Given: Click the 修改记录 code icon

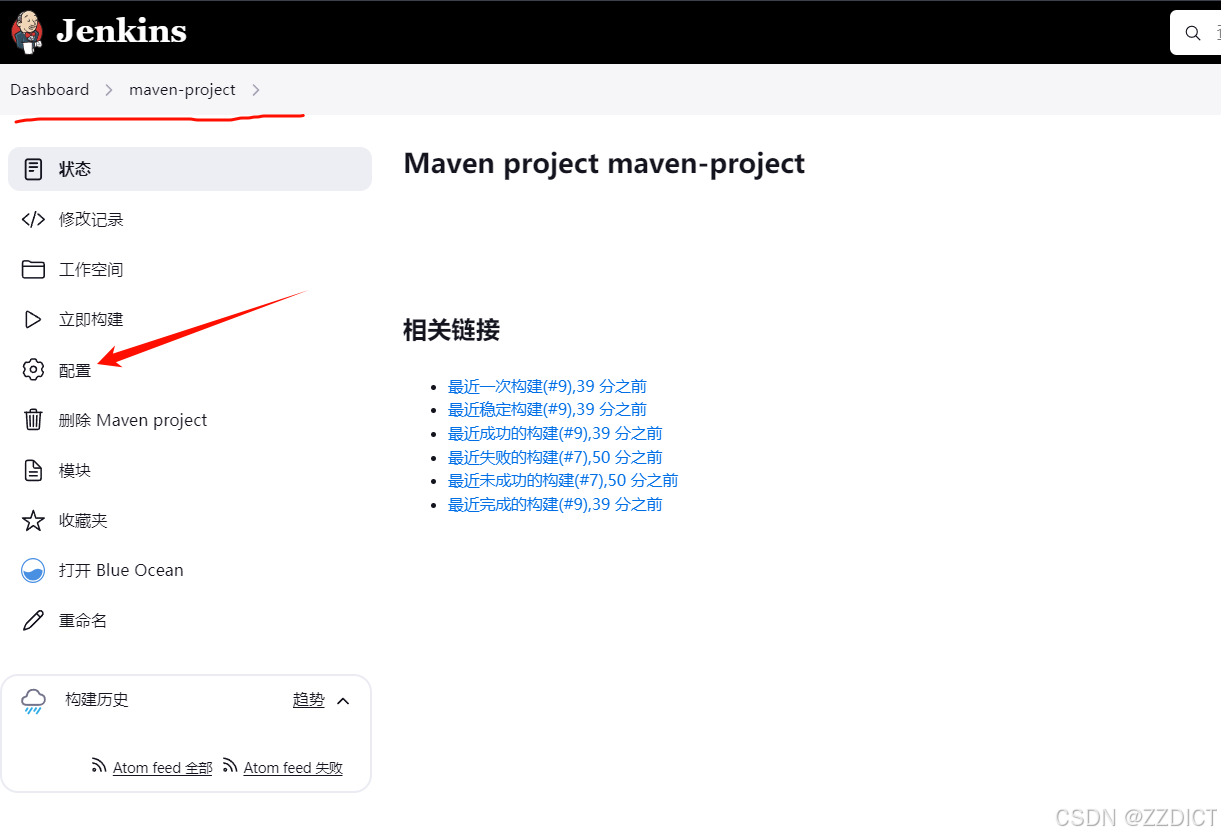Looking at the screenshot, I should (x=33, y=219).
